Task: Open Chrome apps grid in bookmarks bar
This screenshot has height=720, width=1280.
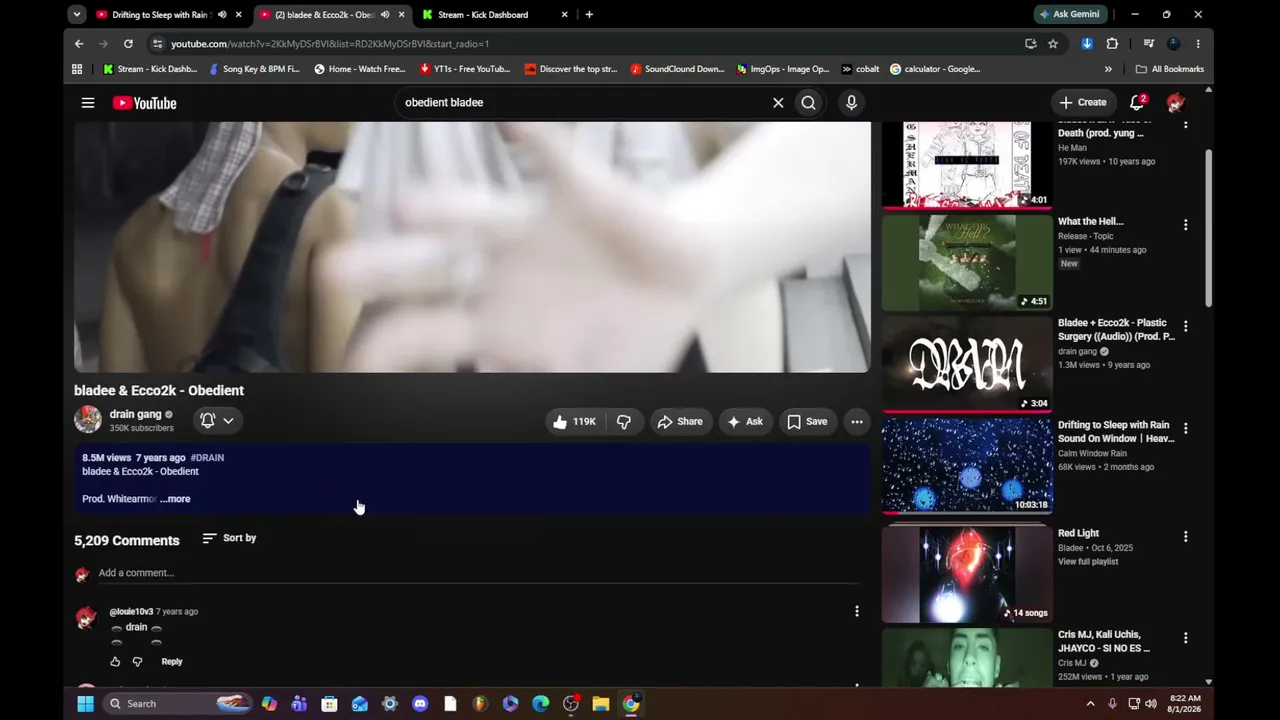Action: click(77, 69)
